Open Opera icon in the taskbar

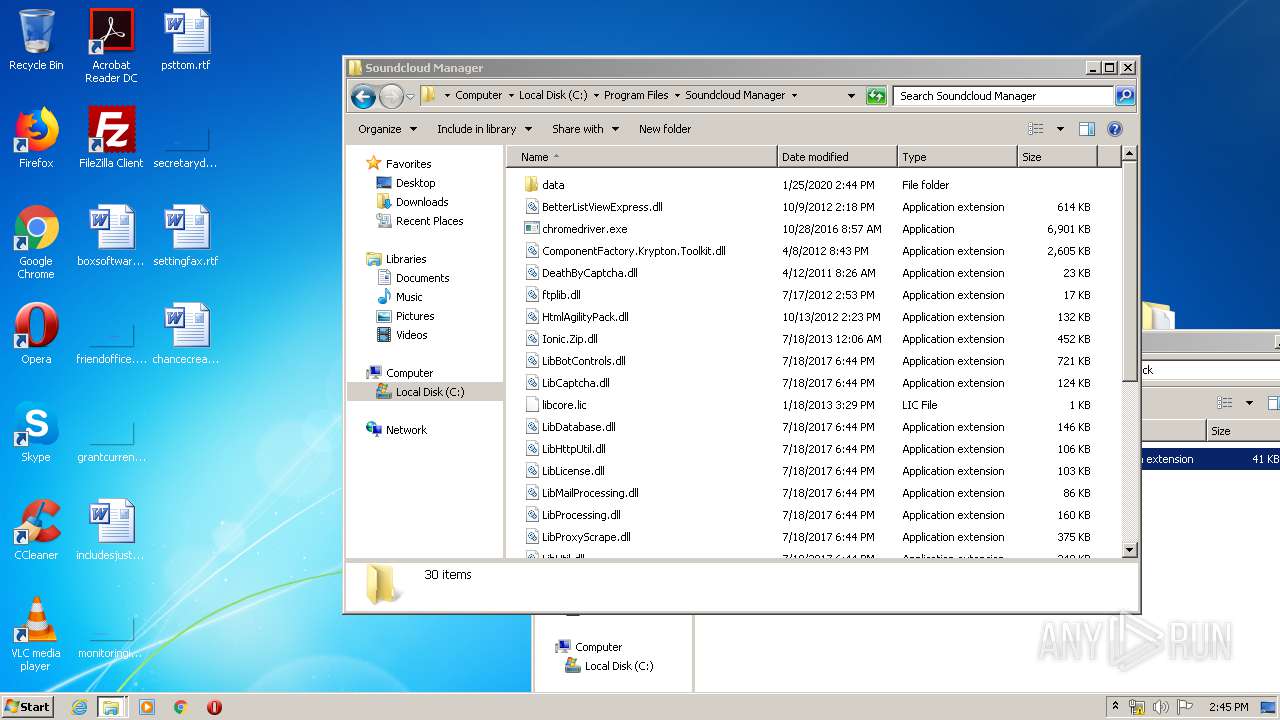pyautogui.click(x=214, y=707)
